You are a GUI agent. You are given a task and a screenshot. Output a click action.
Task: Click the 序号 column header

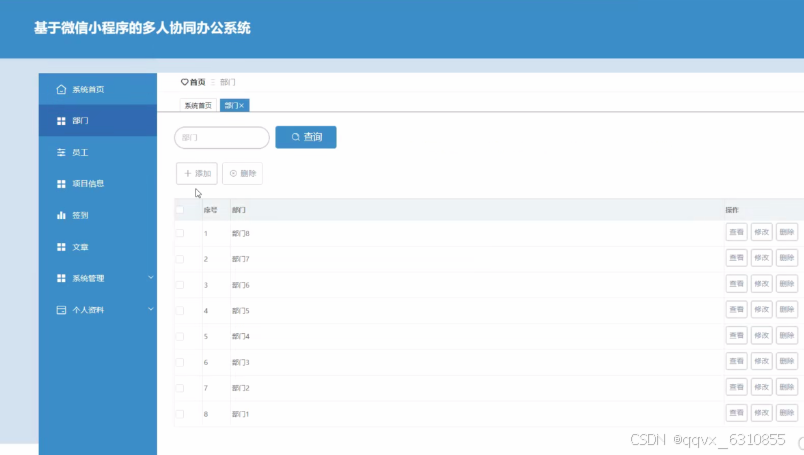[210, 210]
